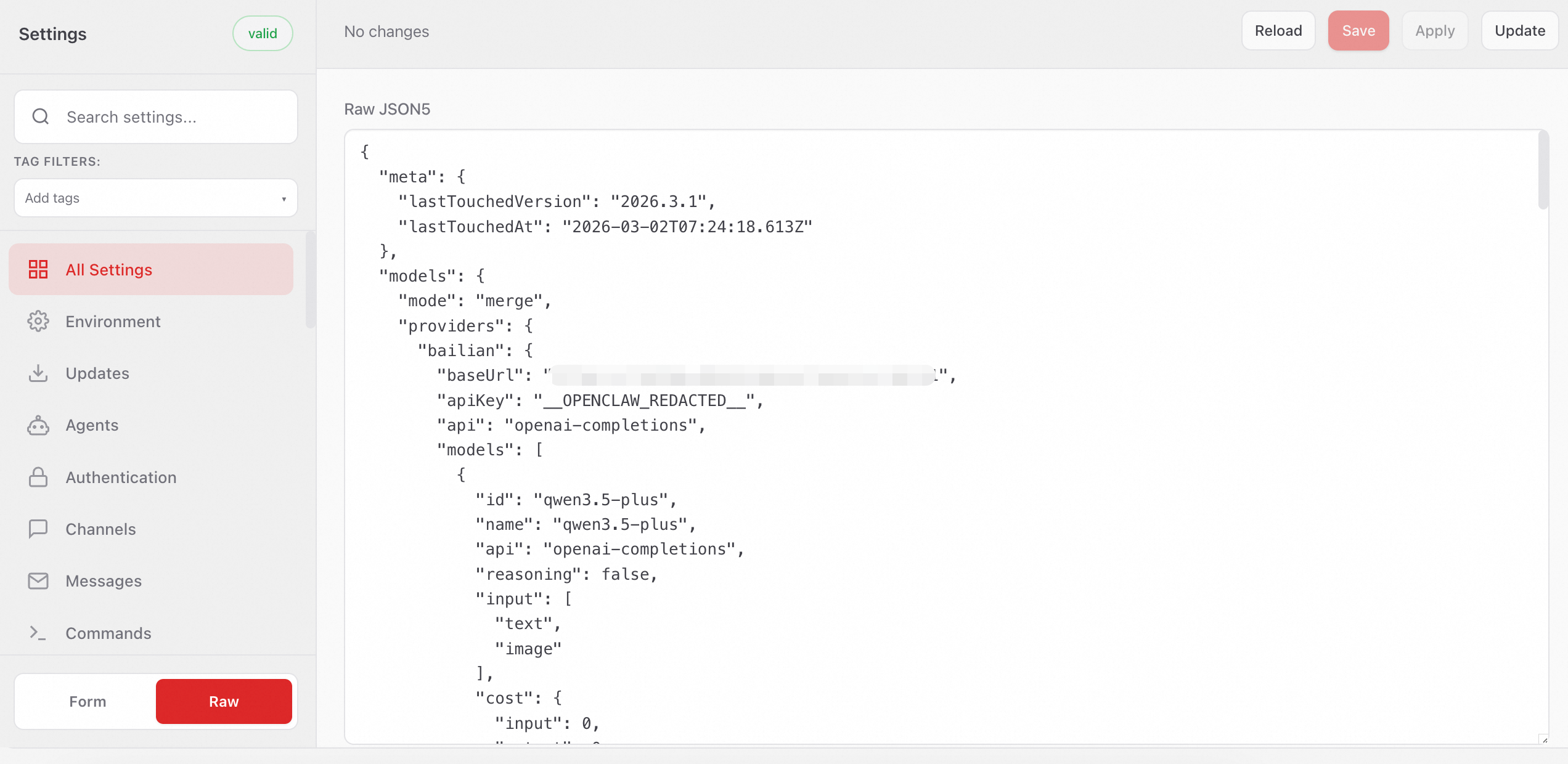This screenshot has height=764, width=1568.
Task: Click the Update button
Action: pyautogui.click(x=1519, y=31)
